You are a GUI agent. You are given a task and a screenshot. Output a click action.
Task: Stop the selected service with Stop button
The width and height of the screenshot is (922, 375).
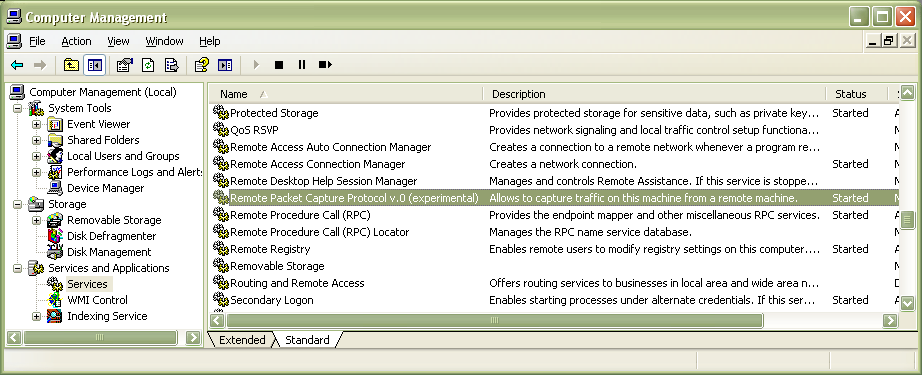tap(279, 65)
